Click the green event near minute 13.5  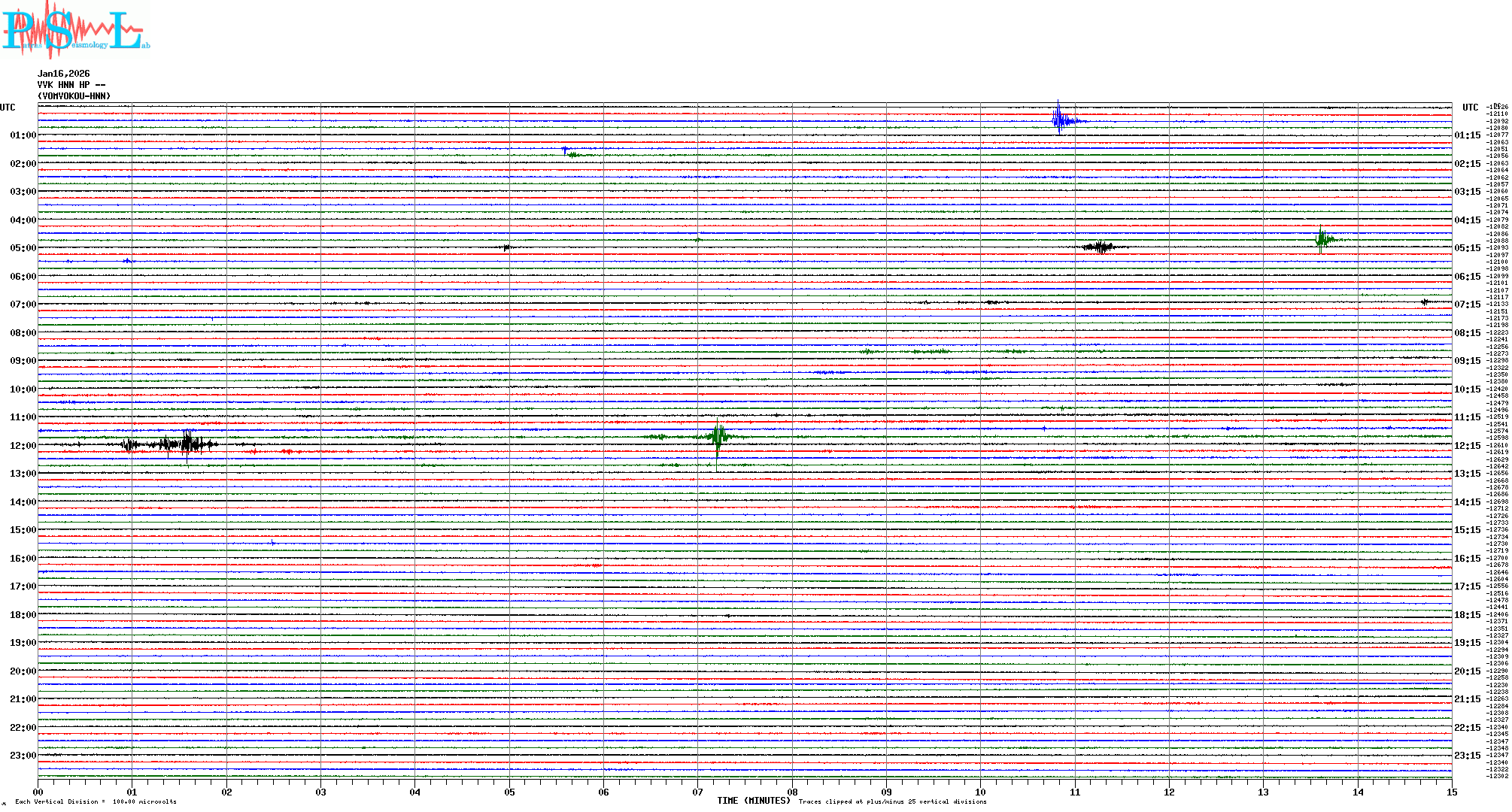click(x=1322, y=240)
